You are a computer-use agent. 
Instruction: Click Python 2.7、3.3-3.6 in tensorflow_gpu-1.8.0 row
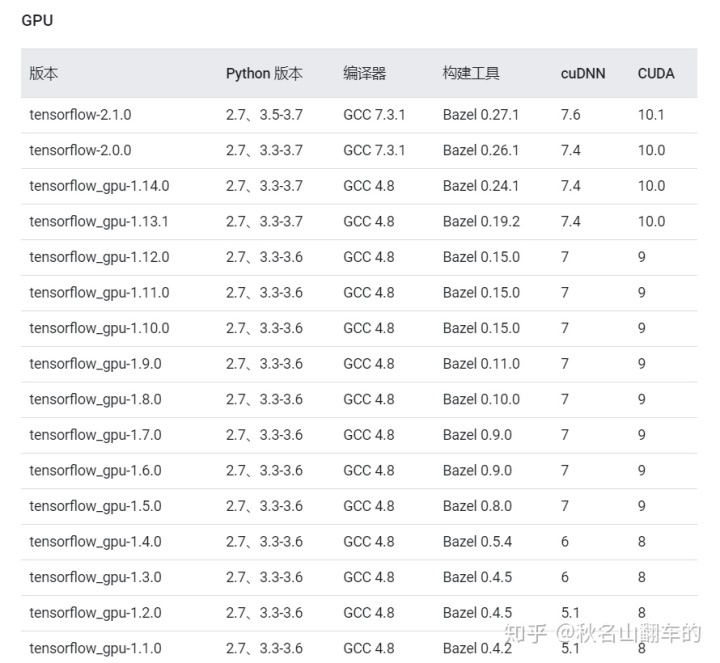[264, 399]
